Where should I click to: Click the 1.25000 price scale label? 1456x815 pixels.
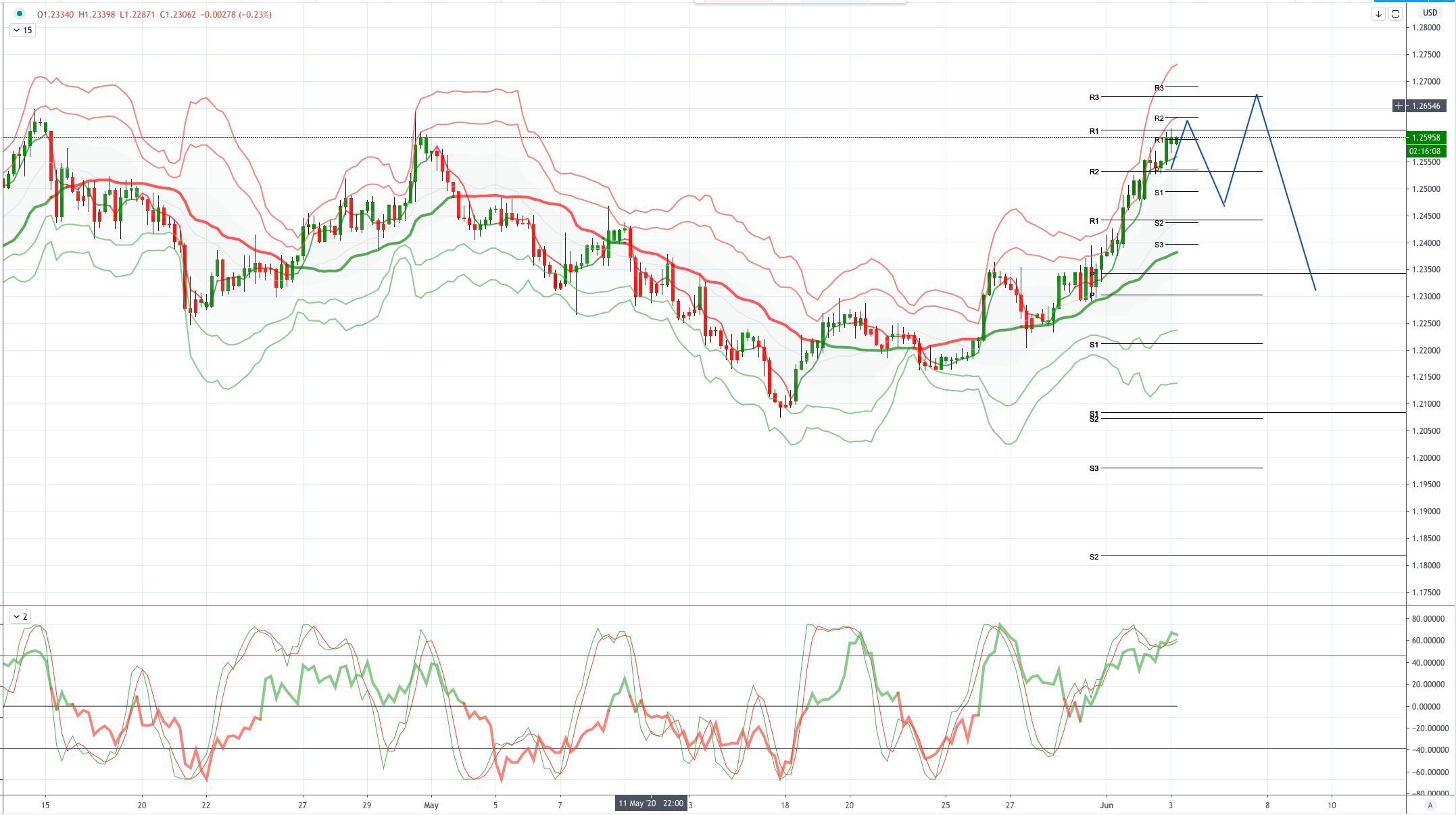tap(1426, 189)
